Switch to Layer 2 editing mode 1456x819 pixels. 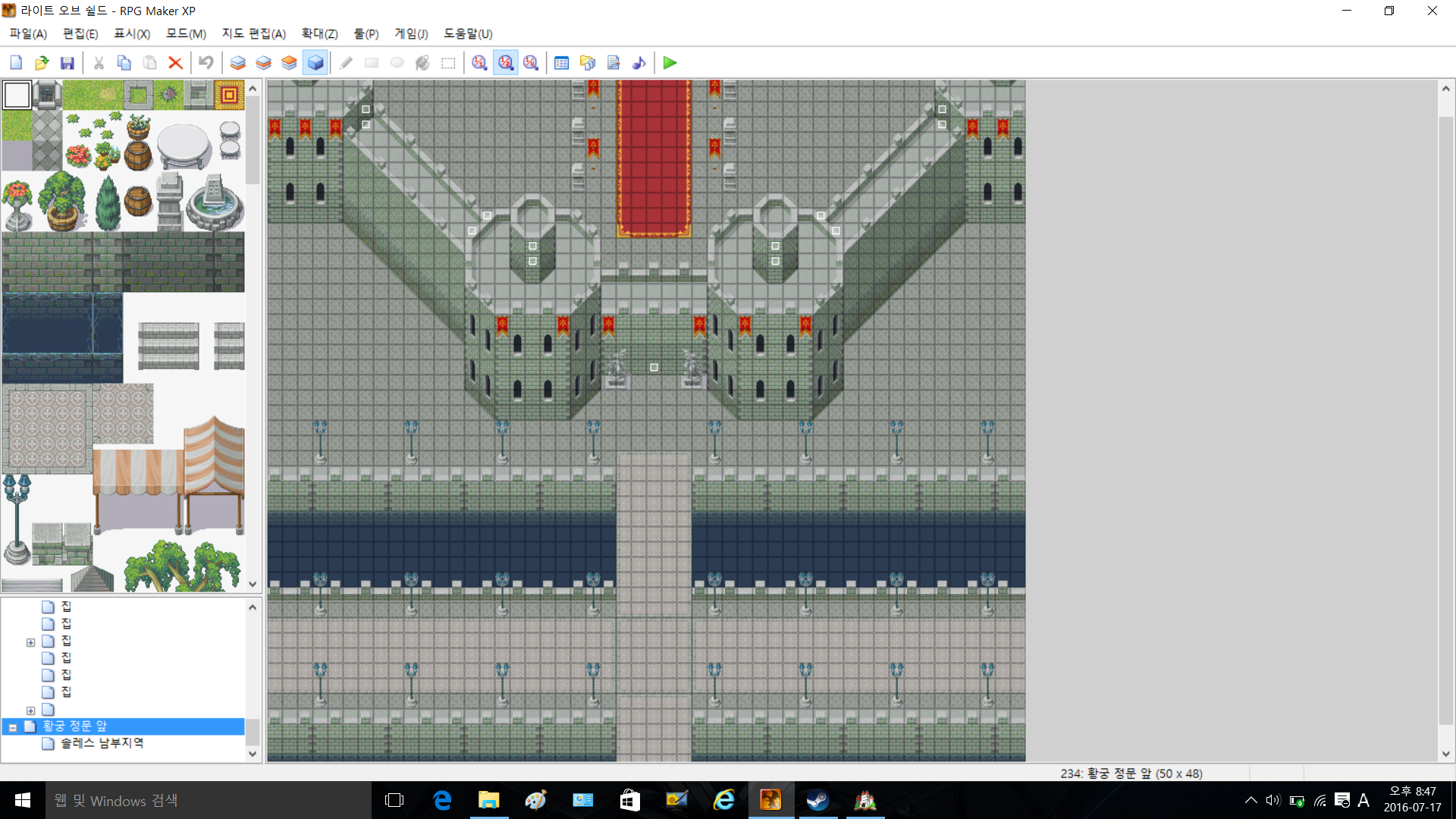click(264, 63)
